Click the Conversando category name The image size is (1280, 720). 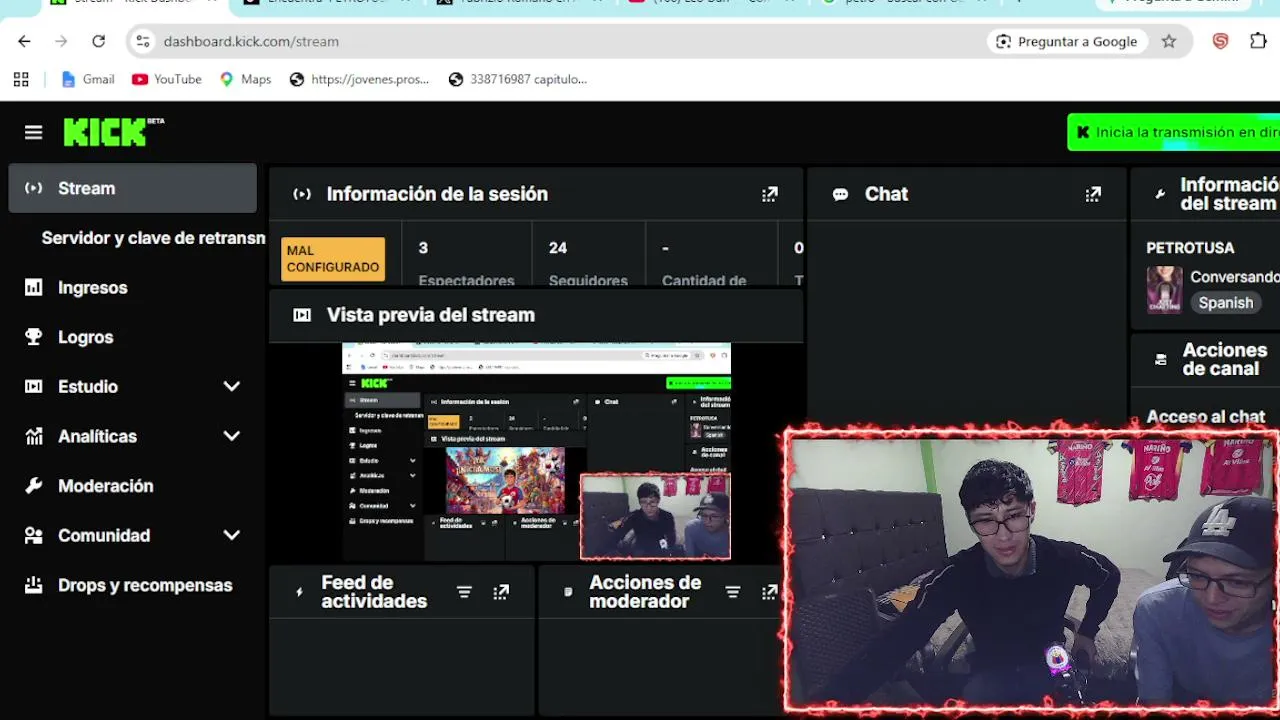pyautogui.click(x=1234, y=277)
